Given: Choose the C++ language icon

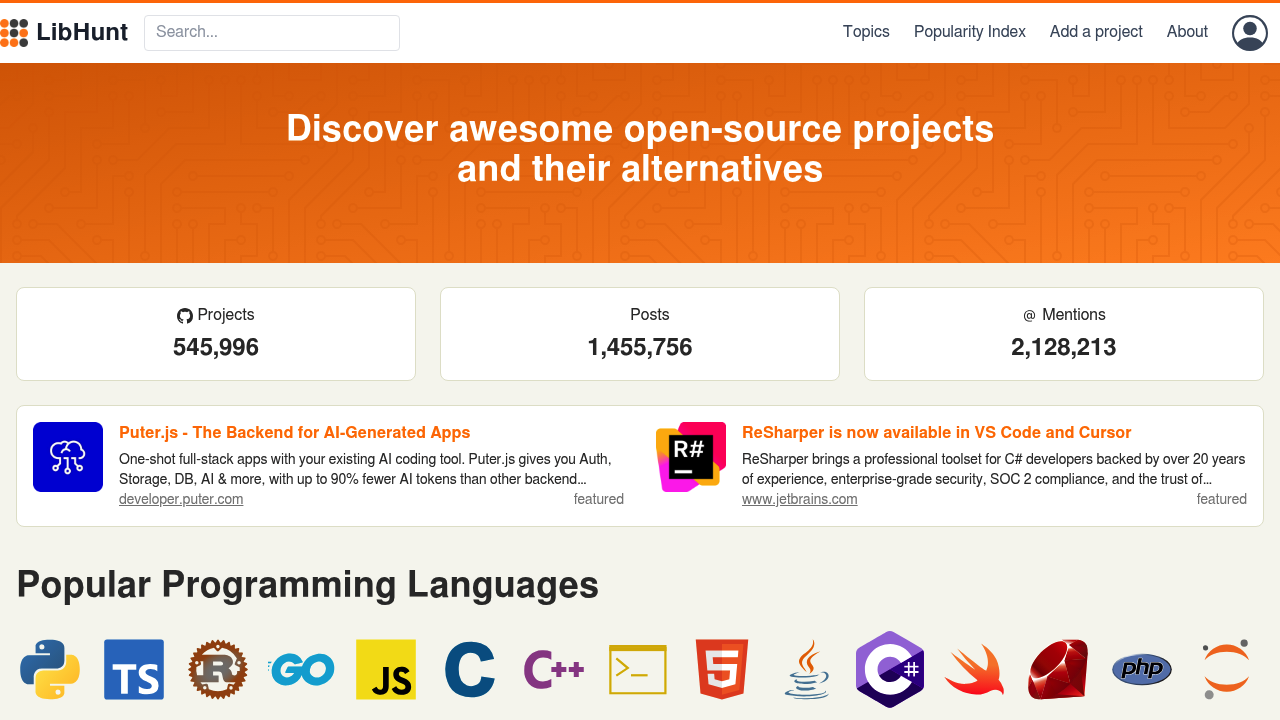Looking at the screenshot, I should click(x=554, y=669).
